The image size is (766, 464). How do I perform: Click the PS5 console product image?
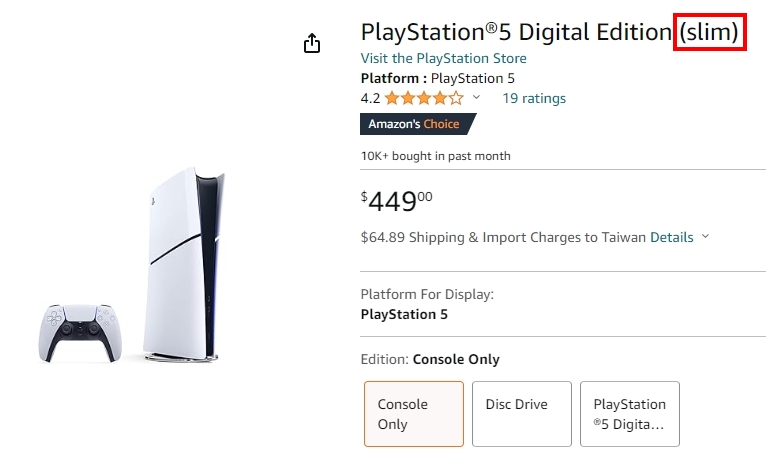click(x=182, y=265)
